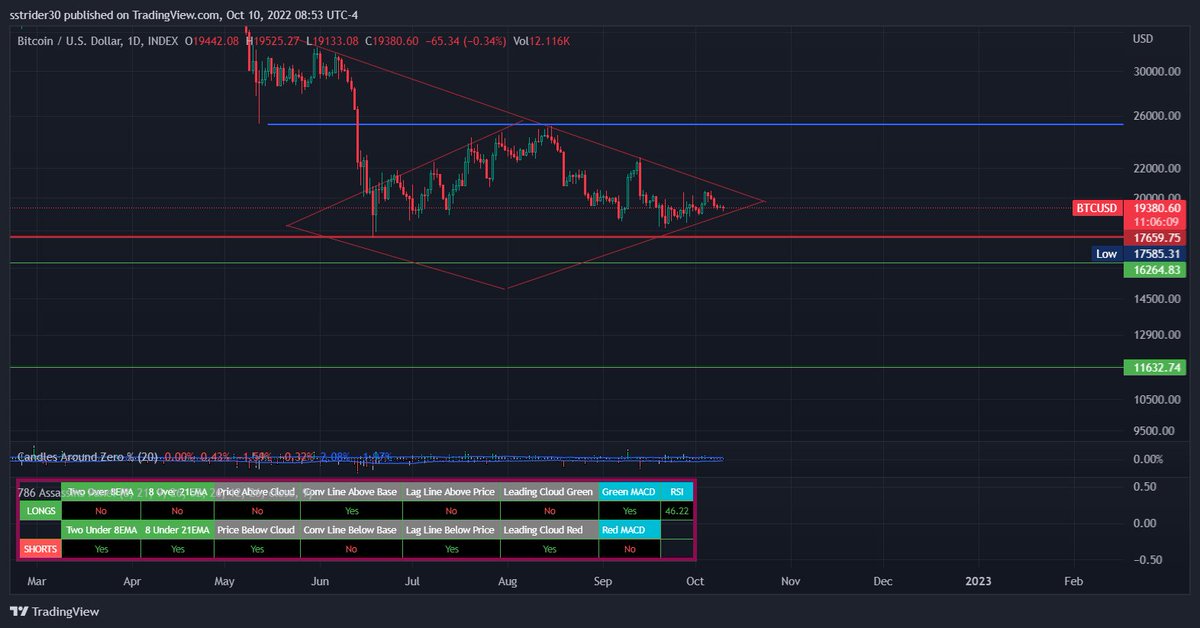This screenshot has height=628, width=1200.
Task: Click the Lag Line Below Price header cell
Action: click(451, 529)
